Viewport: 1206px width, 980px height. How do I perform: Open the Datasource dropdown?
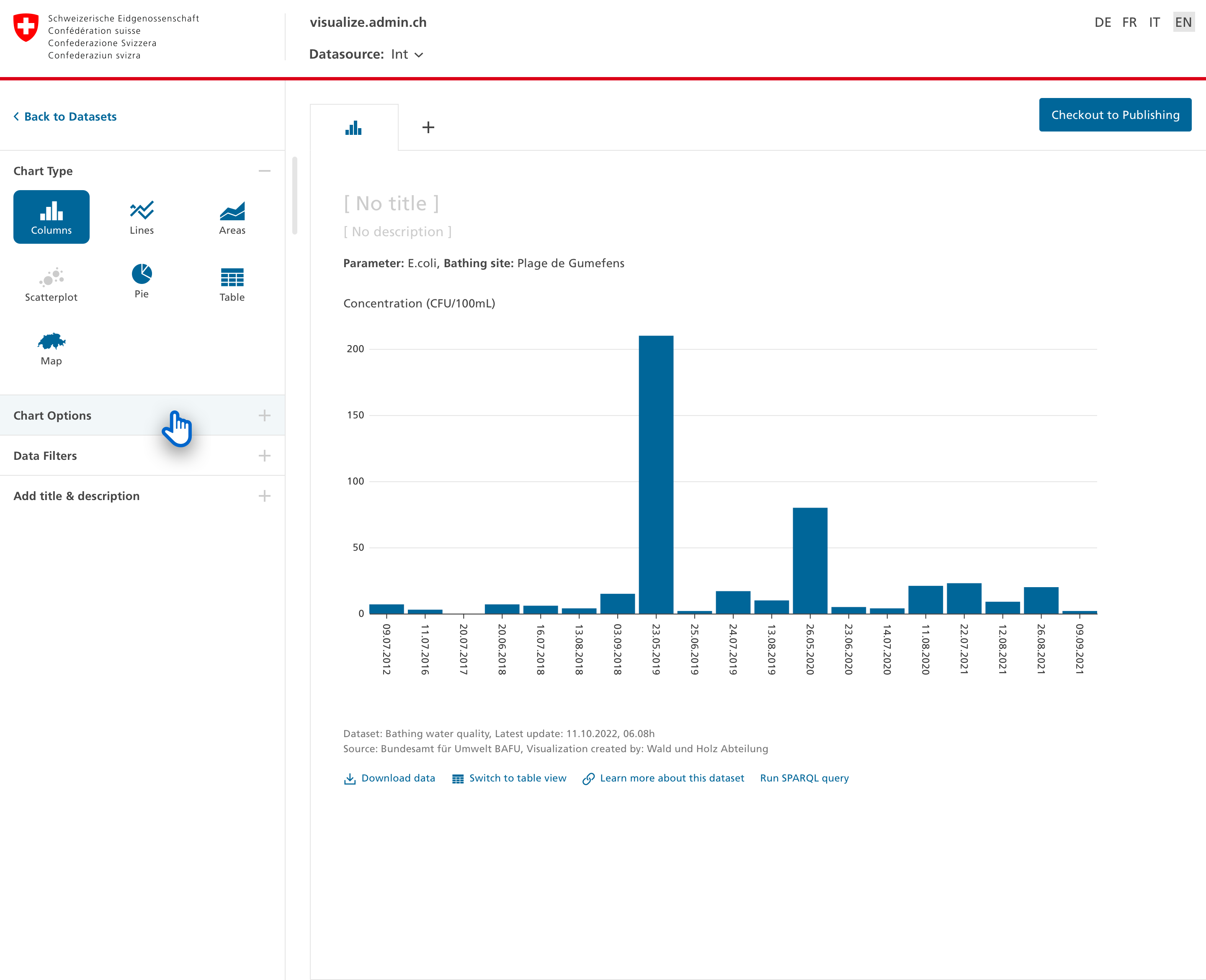407,54
